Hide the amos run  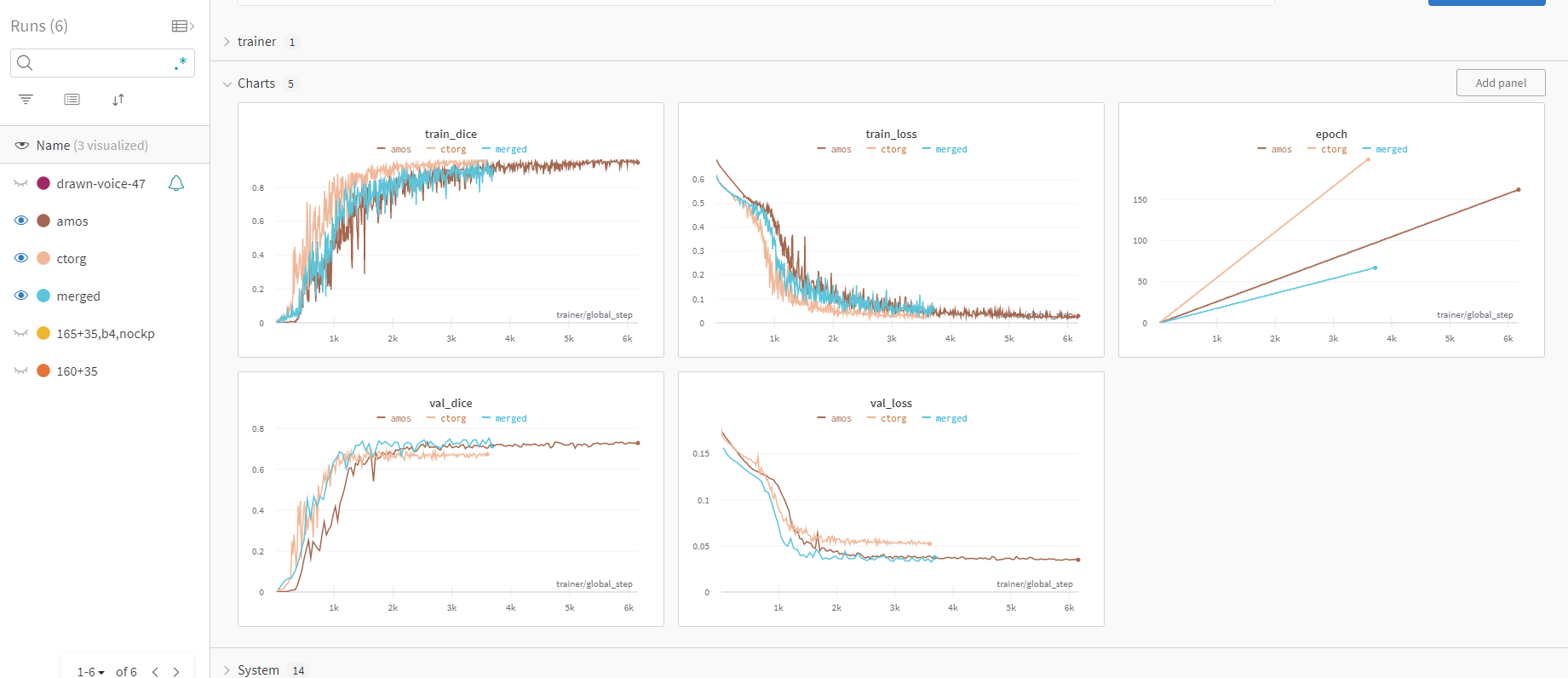(21, 221)
